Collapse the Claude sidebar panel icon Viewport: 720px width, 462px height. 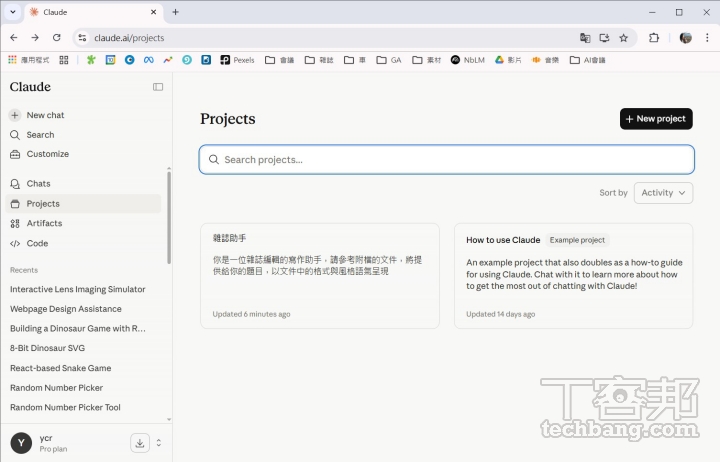(x=158, y=87)
